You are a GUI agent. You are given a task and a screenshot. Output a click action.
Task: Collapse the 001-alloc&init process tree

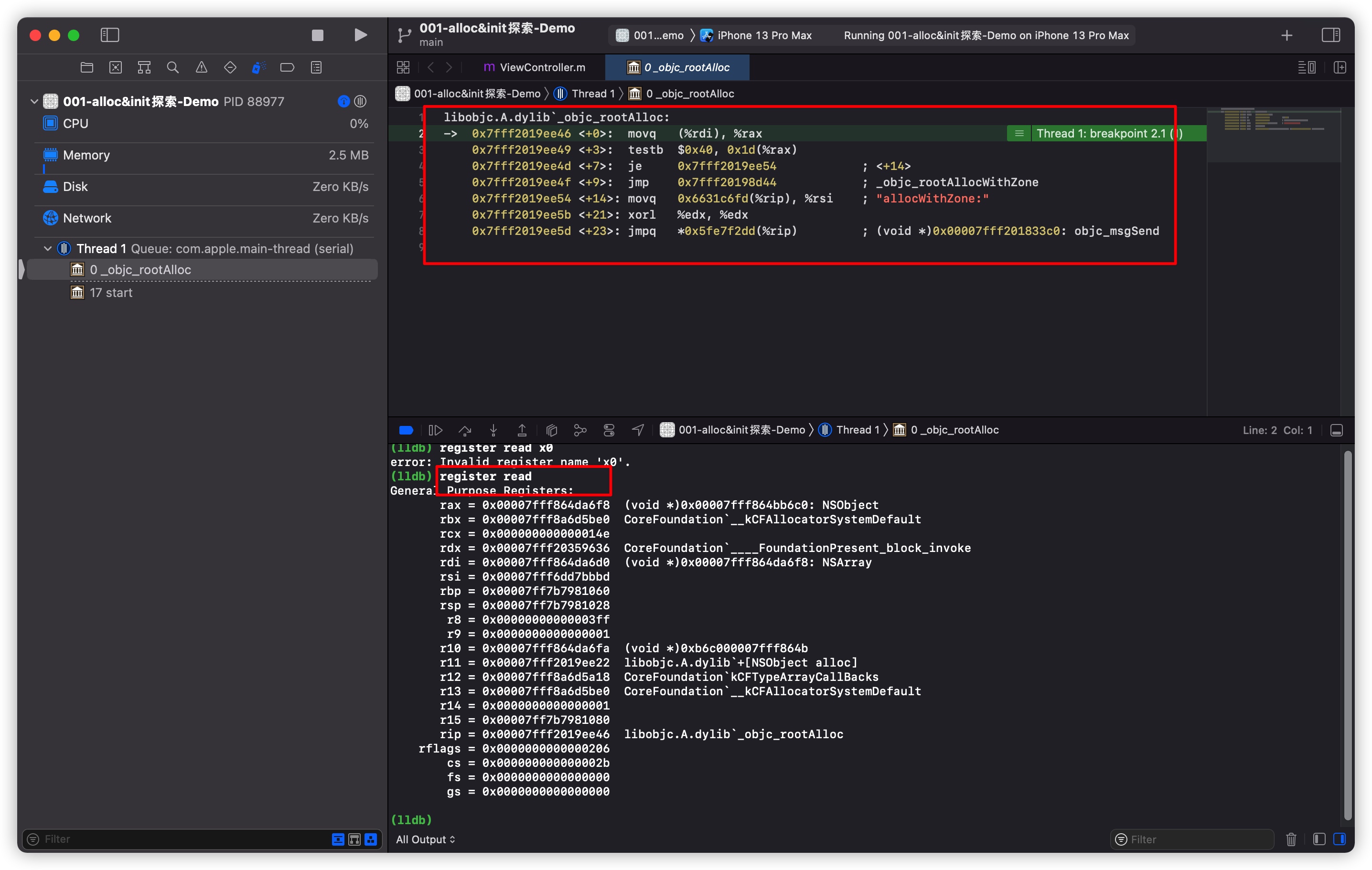34,101
